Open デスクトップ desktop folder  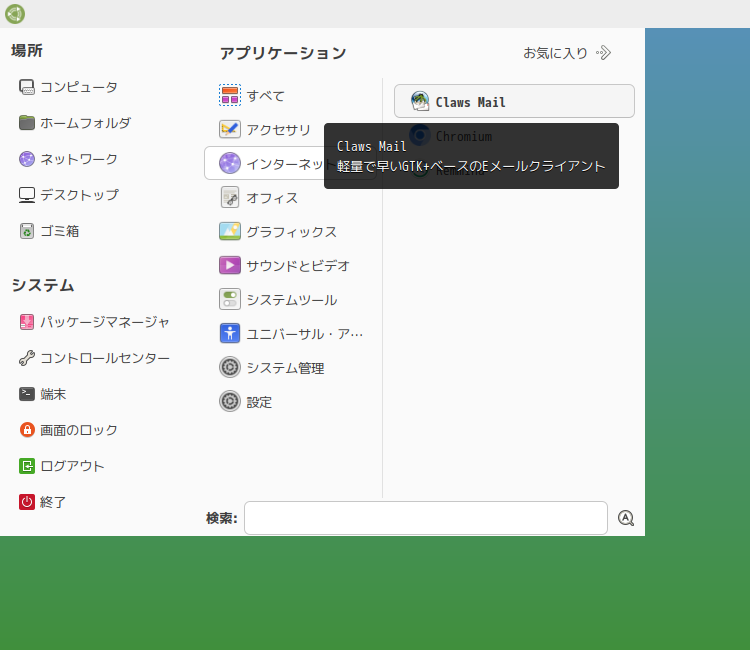[68, 195]
